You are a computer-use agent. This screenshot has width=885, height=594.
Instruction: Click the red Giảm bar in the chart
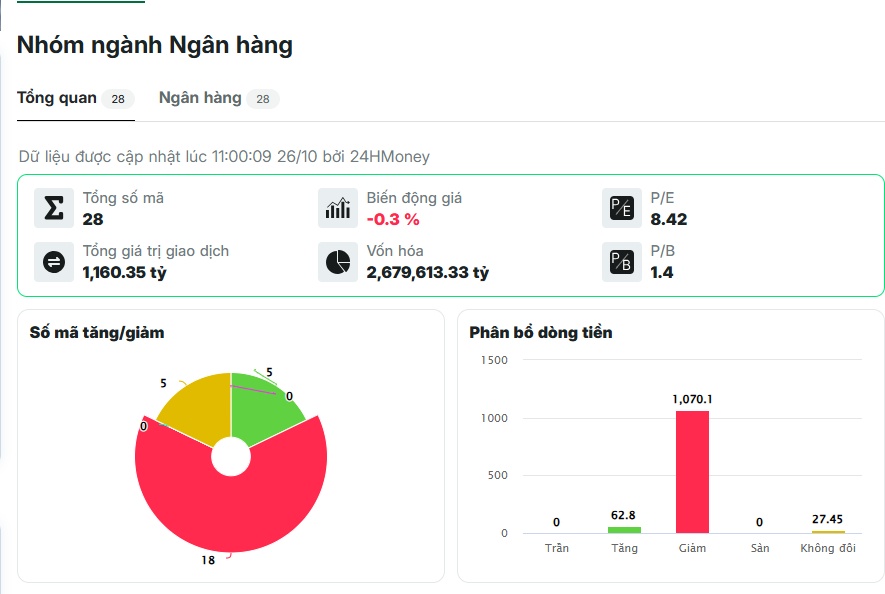click(692, 472)
